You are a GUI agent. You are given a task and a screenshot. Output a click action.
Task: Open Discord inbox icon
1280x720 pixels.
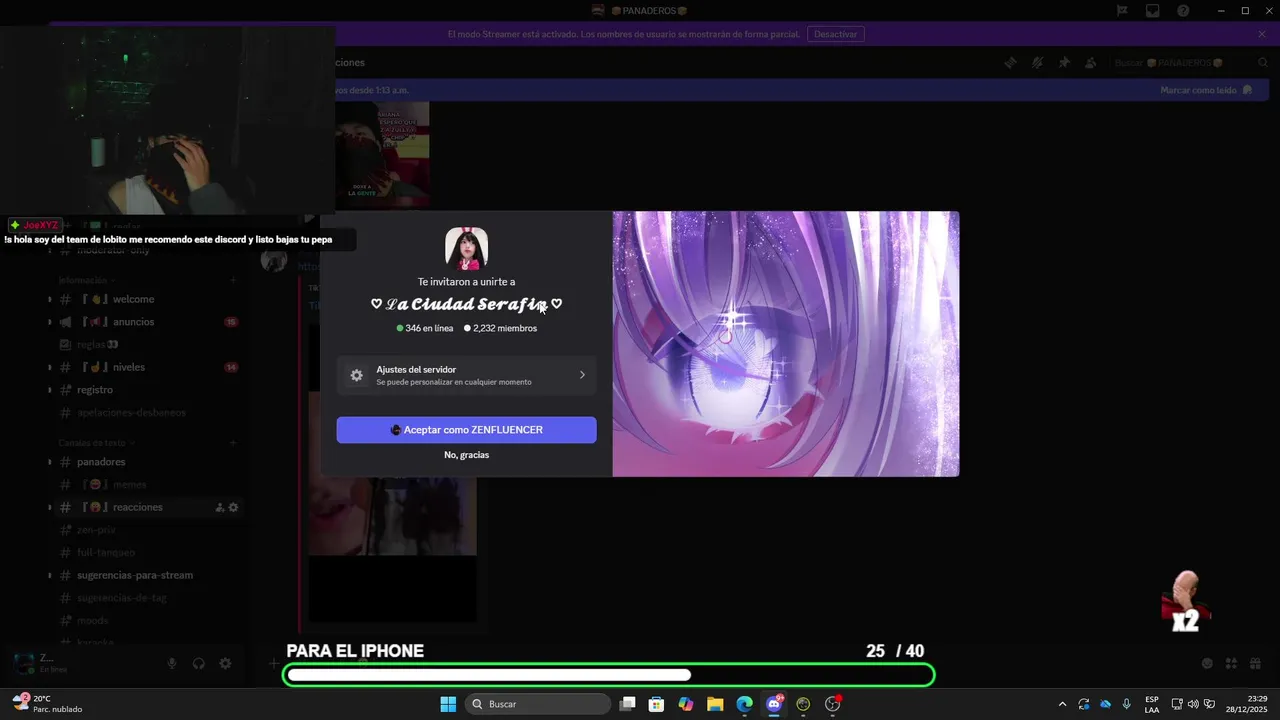(1153, 11)
